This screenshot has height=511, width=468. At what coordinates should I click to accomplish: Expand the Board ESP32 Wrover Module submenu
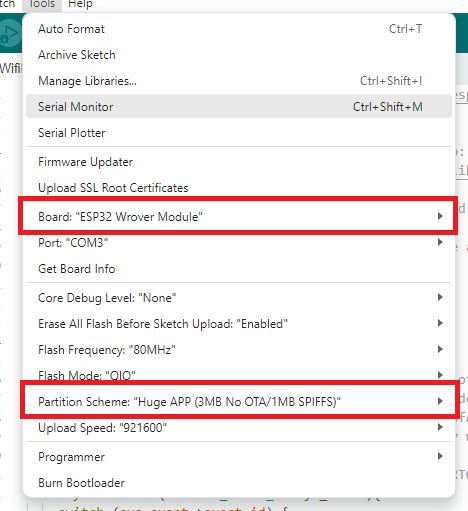tap(239, 217)
